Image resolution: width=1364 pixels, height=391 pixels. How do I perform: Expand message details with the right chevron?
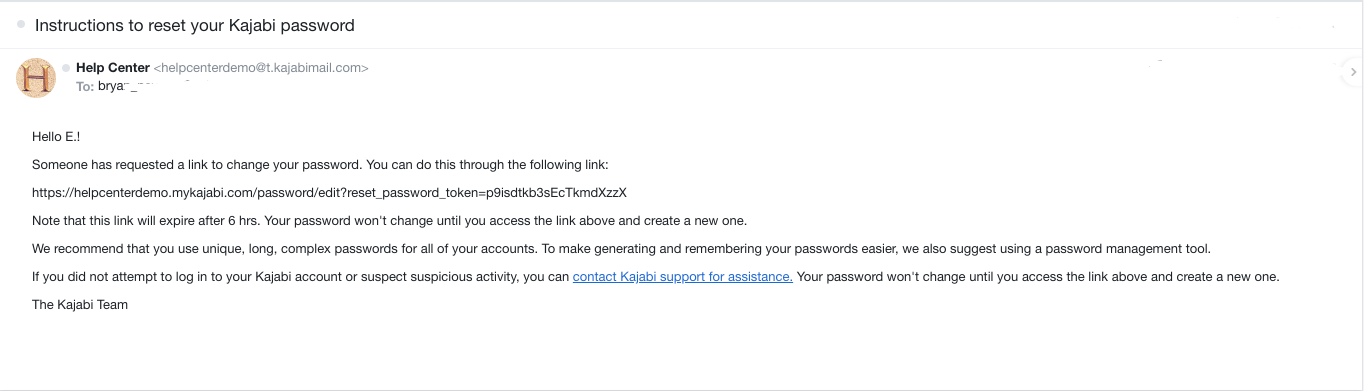1353,72
